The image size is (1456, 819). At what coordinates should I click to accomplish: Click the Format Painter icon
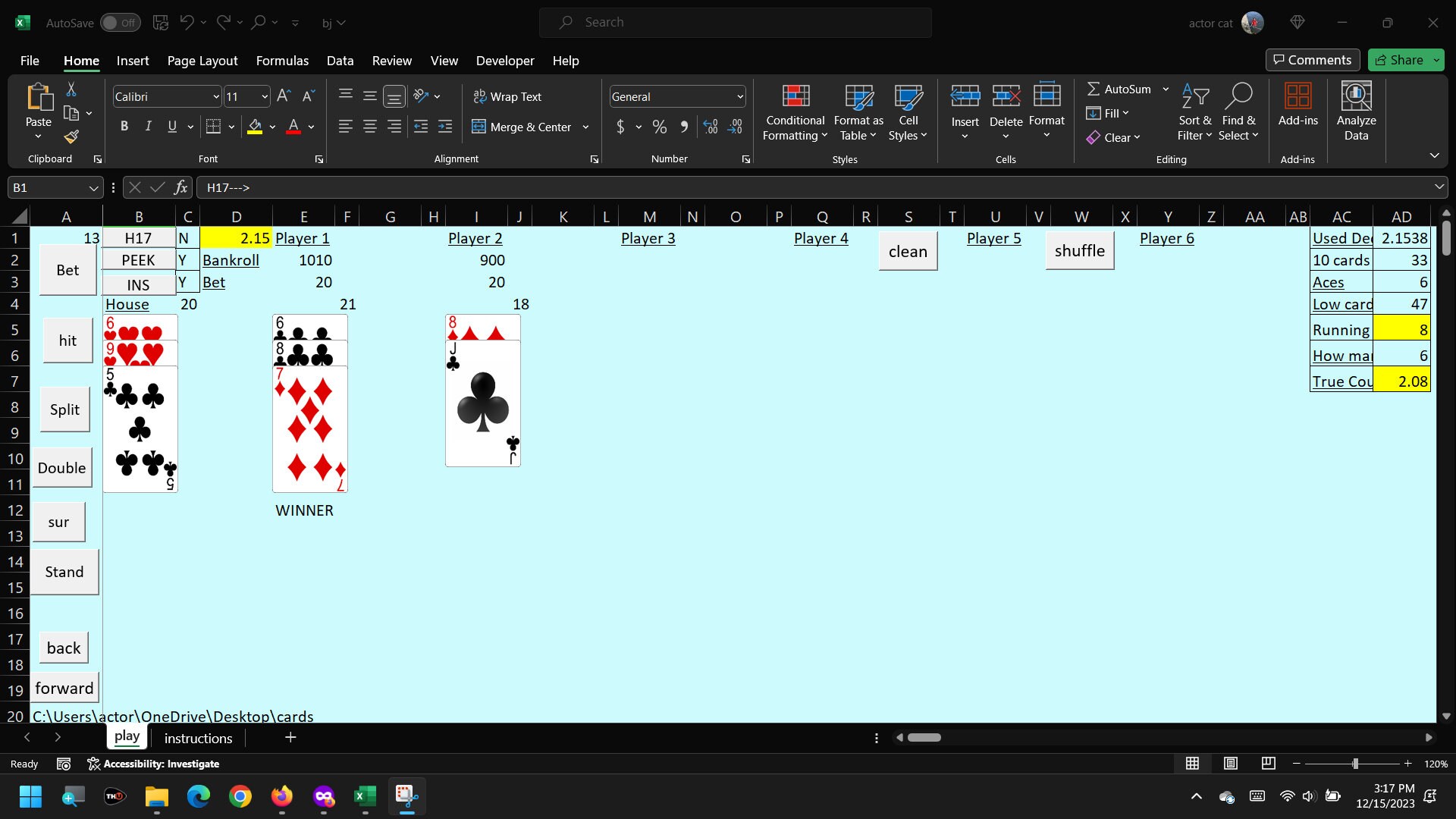tap(71, 137)
